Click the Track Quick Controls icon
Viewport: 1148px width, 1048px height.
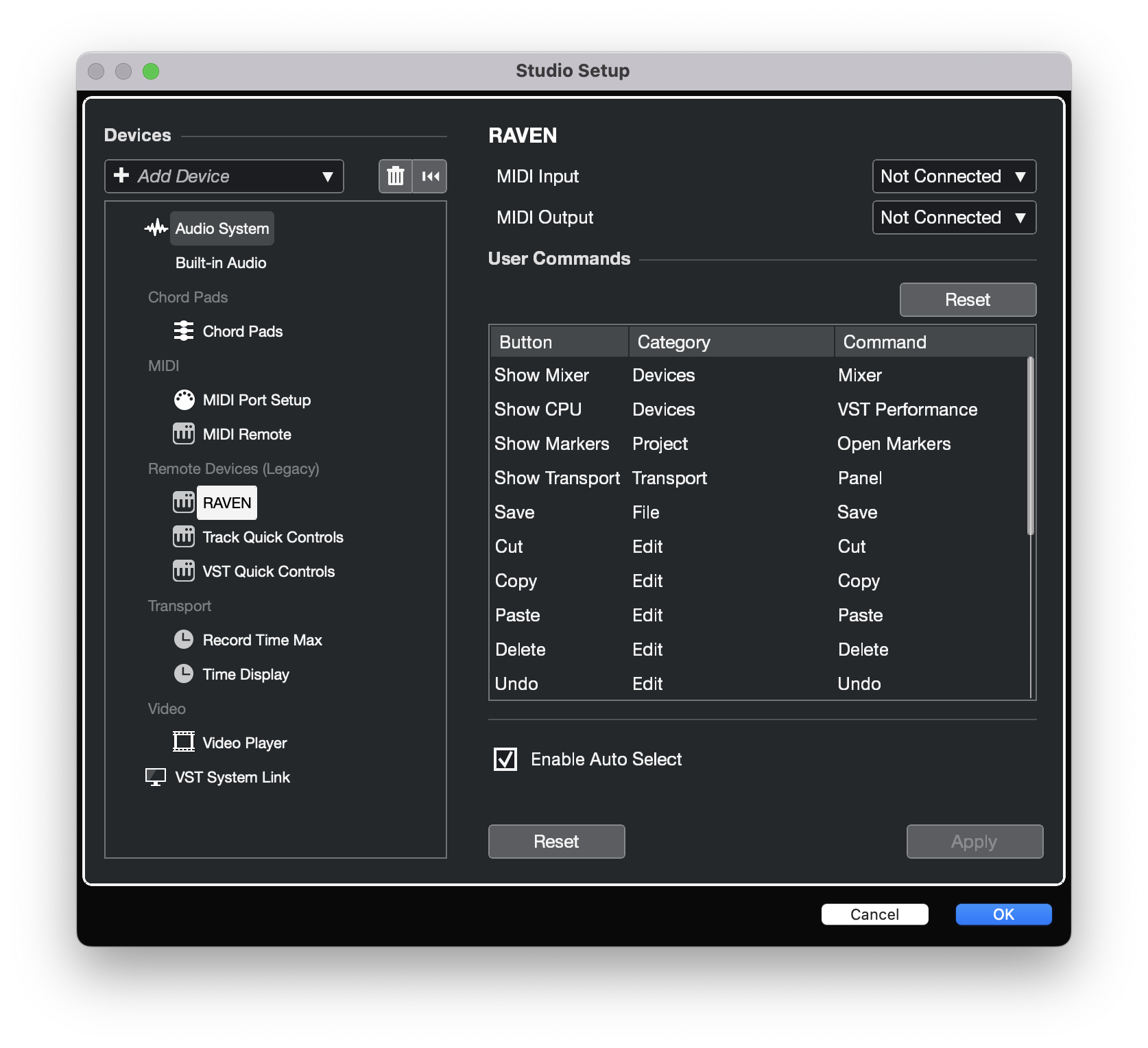(x=184, y=537)
